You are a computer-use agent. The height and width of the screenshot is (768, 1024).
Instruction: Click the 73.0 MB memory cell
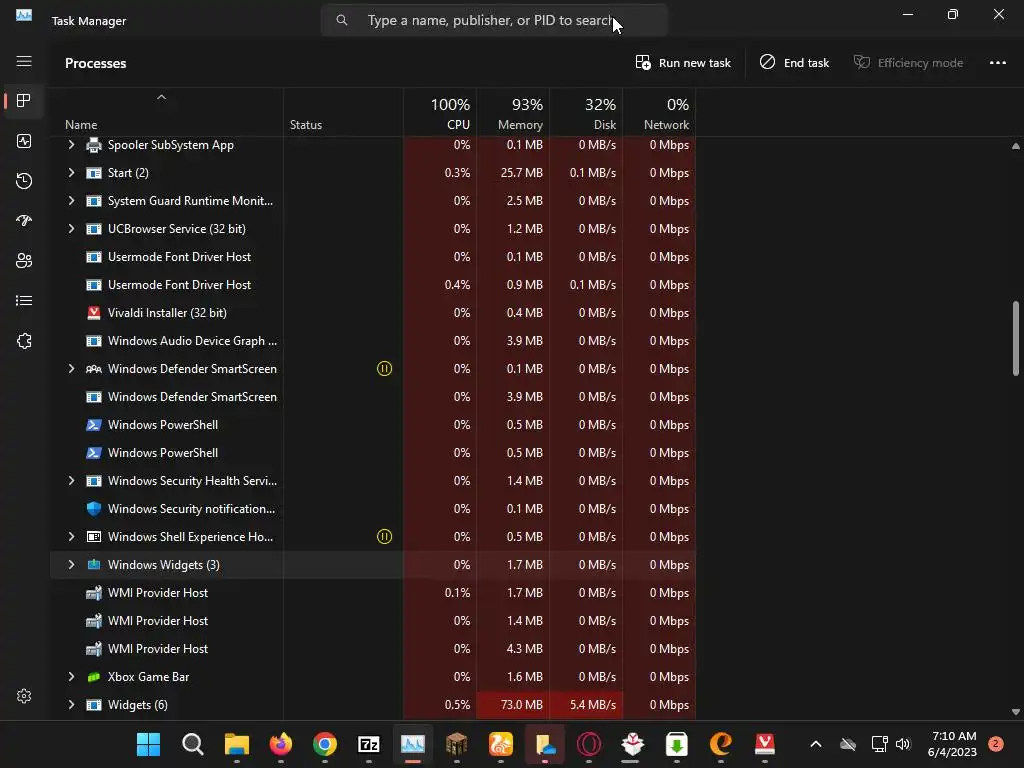point(513,705)
